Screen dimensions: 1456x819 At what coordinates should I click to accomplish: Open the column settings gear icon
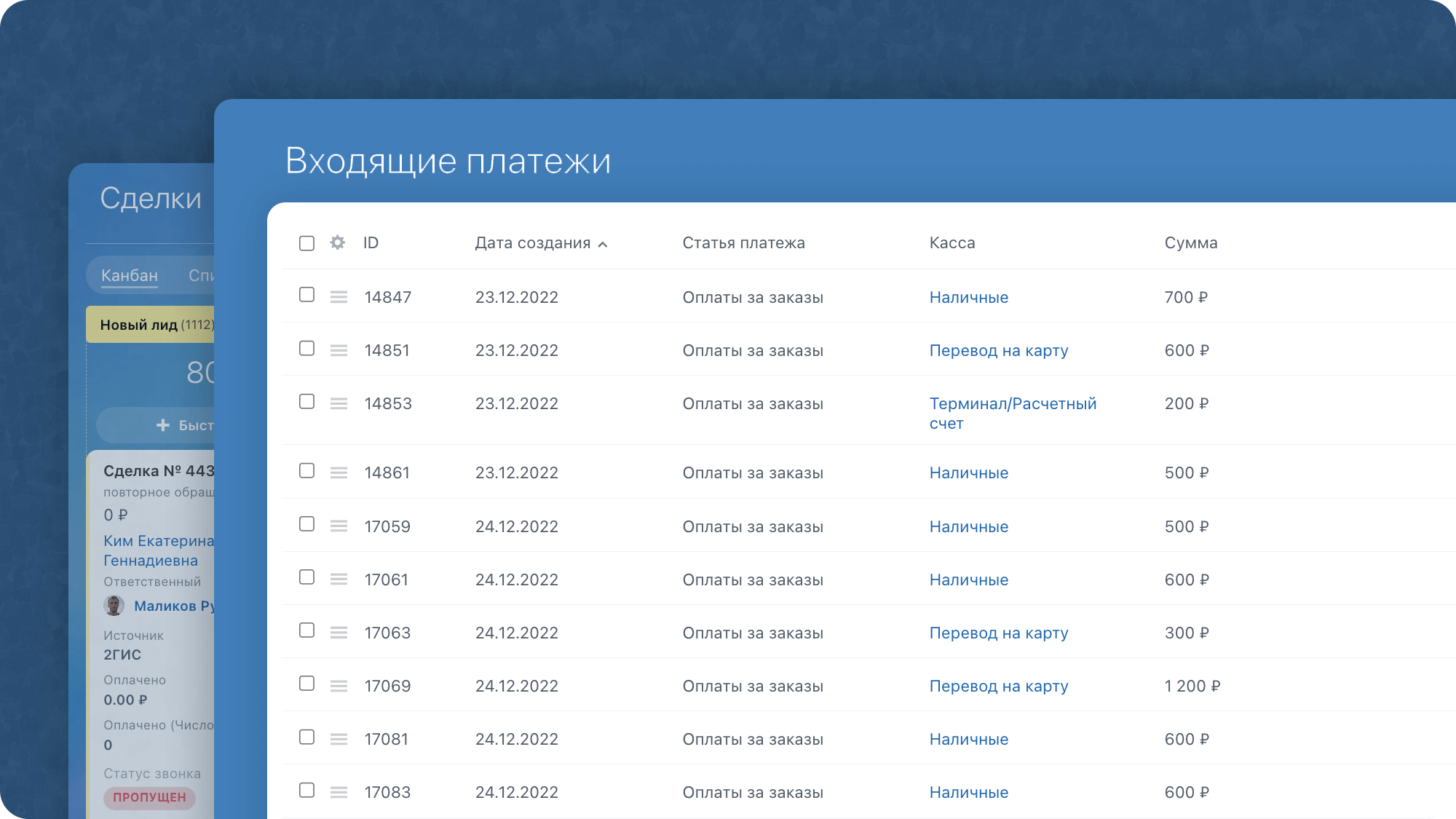[337, 242]
